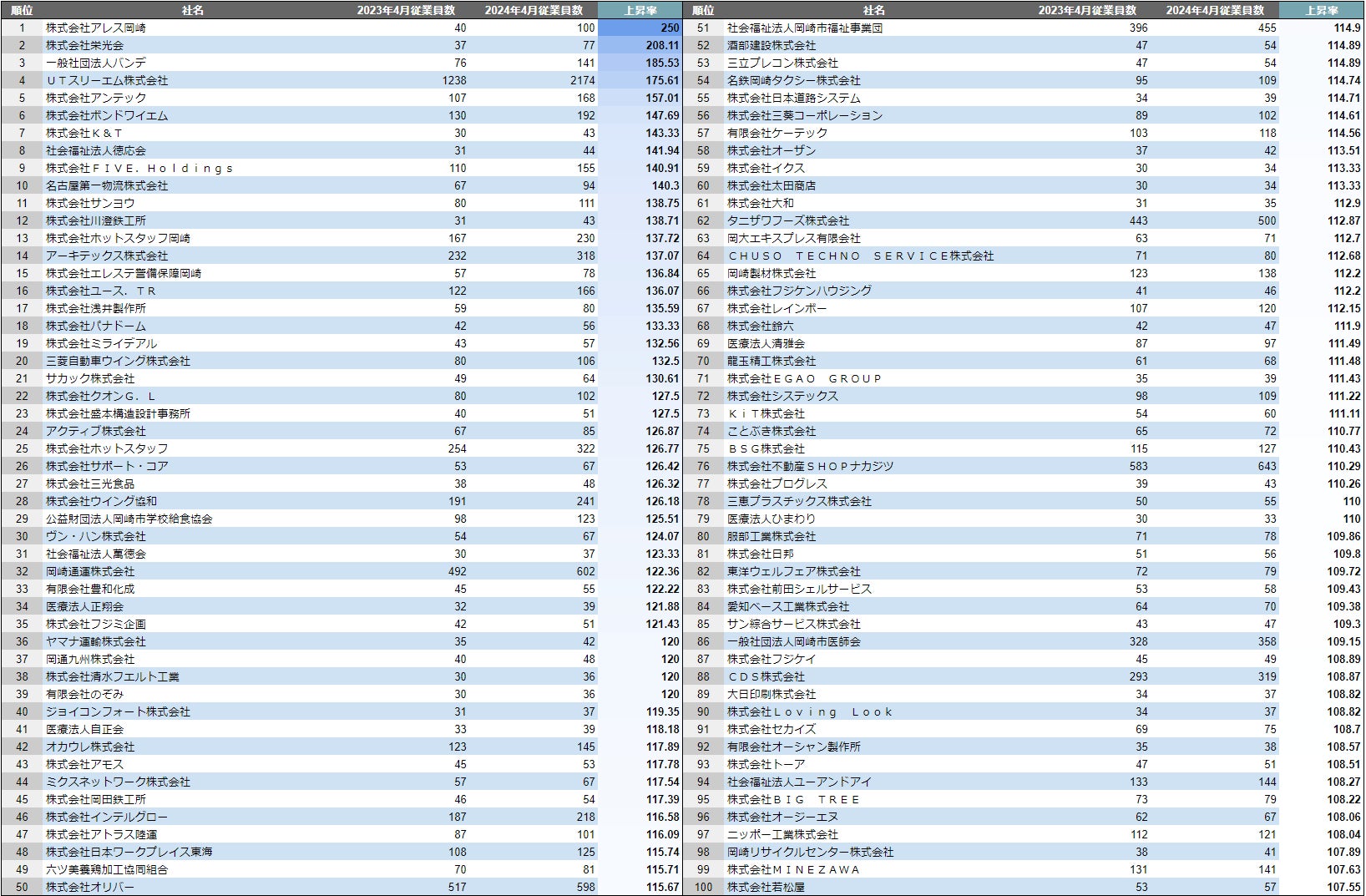
Task: Click the 有限会社ケーテック cell
Action: click(777, 133)
